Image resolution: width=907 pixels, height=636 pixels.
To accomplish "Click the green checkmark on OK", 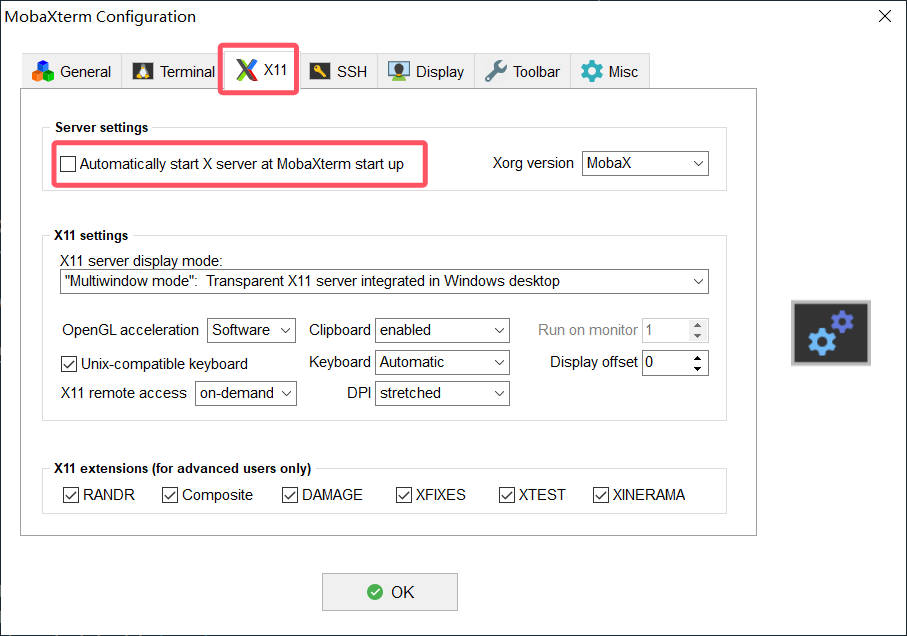I will (375, 592).
